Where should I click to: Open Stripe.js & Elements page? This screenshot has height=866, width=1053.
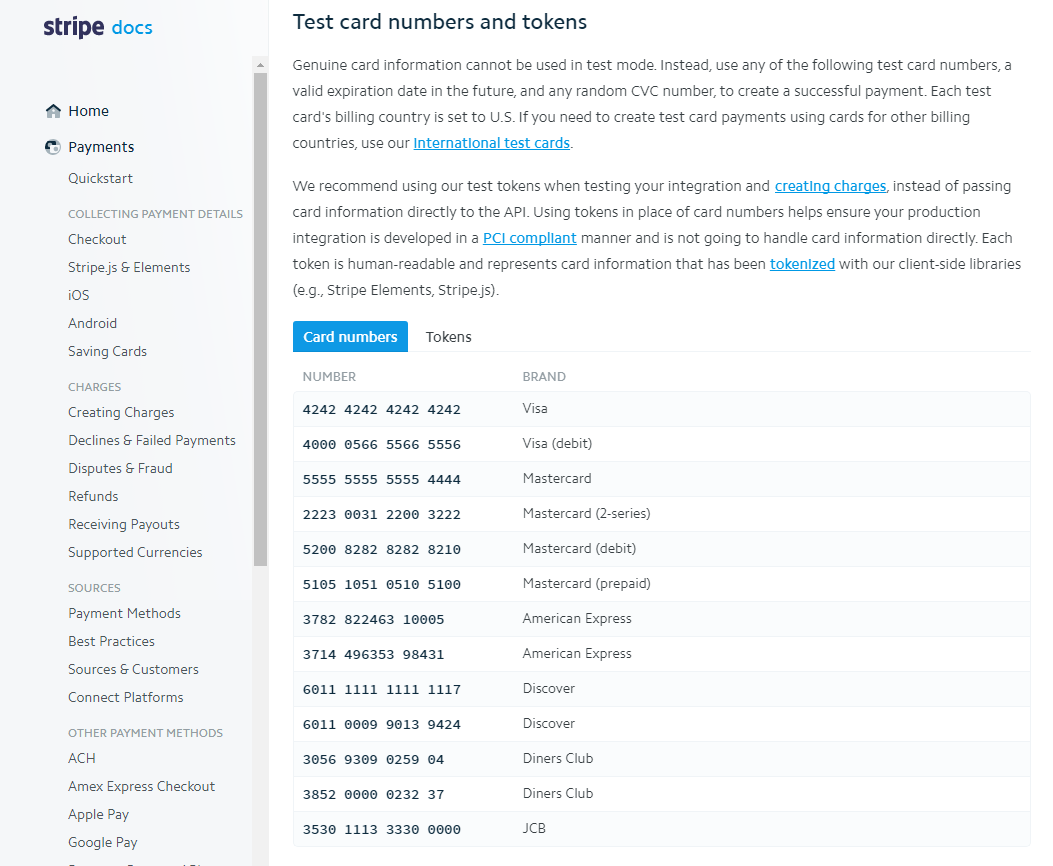[129, 268]
